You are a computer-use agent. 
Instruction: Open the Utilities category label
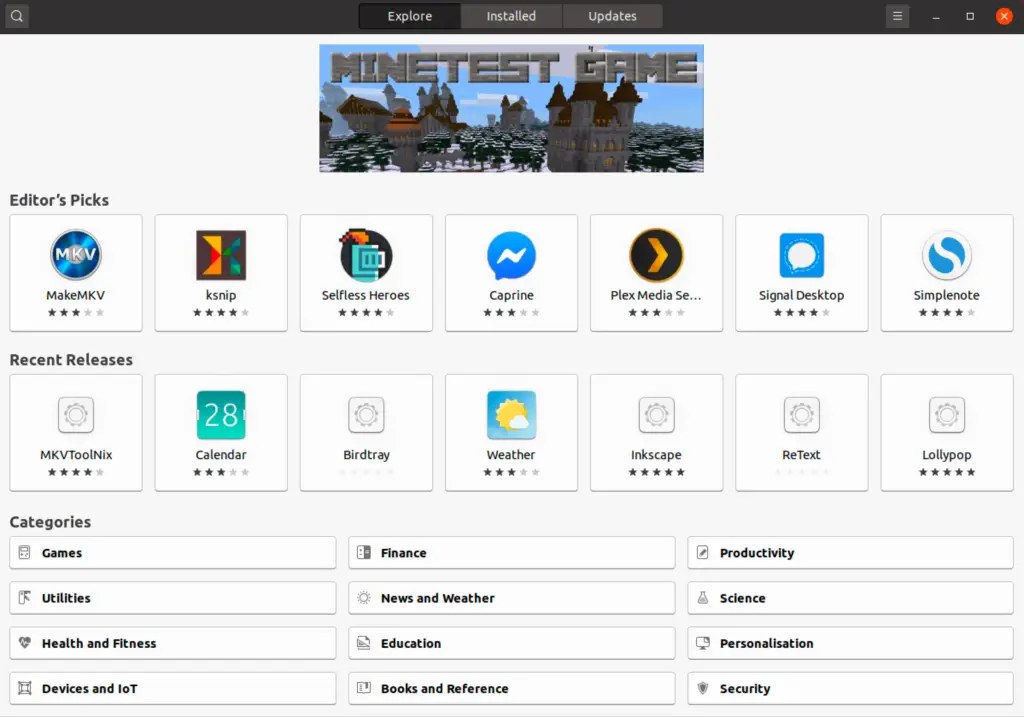[66, 598]
